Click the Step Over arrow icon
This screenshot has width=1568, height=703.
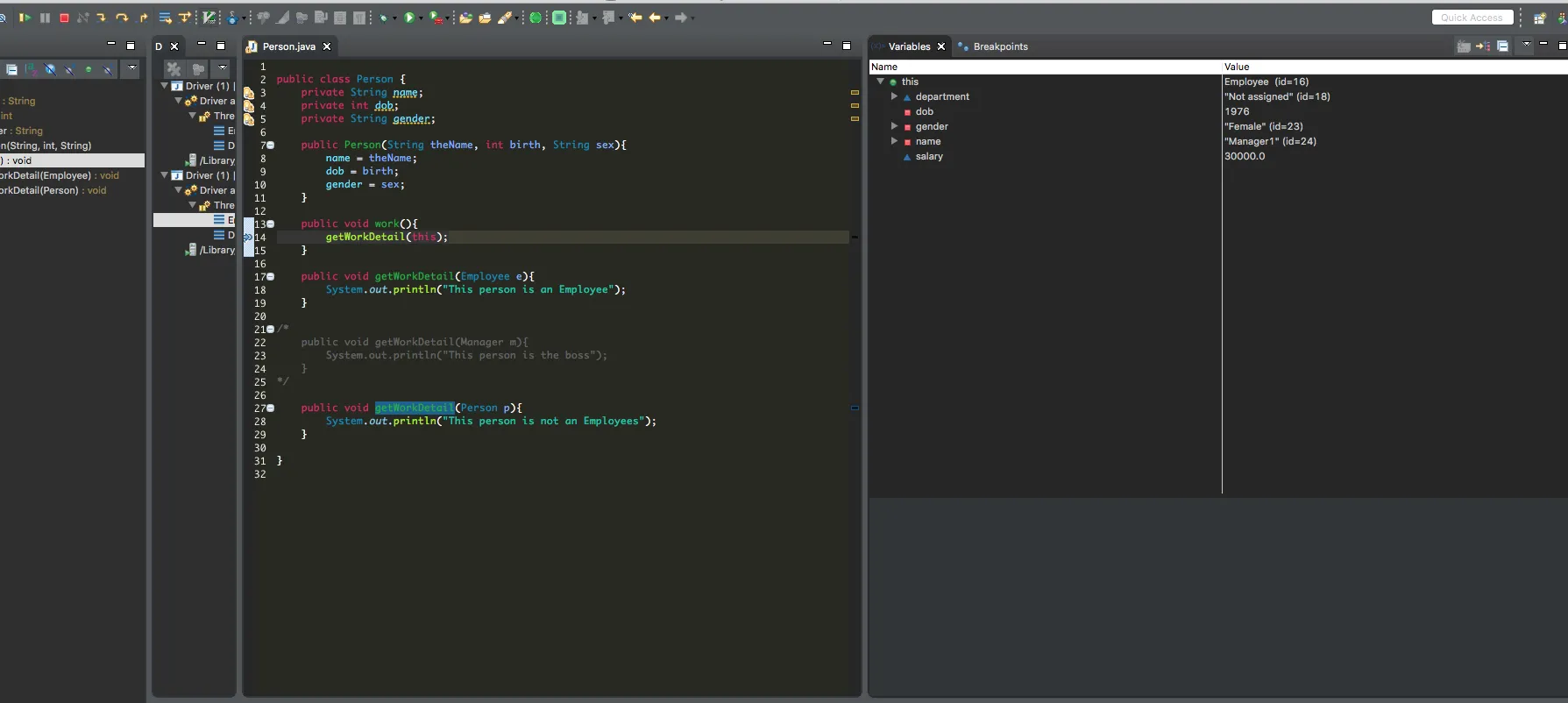122,18
